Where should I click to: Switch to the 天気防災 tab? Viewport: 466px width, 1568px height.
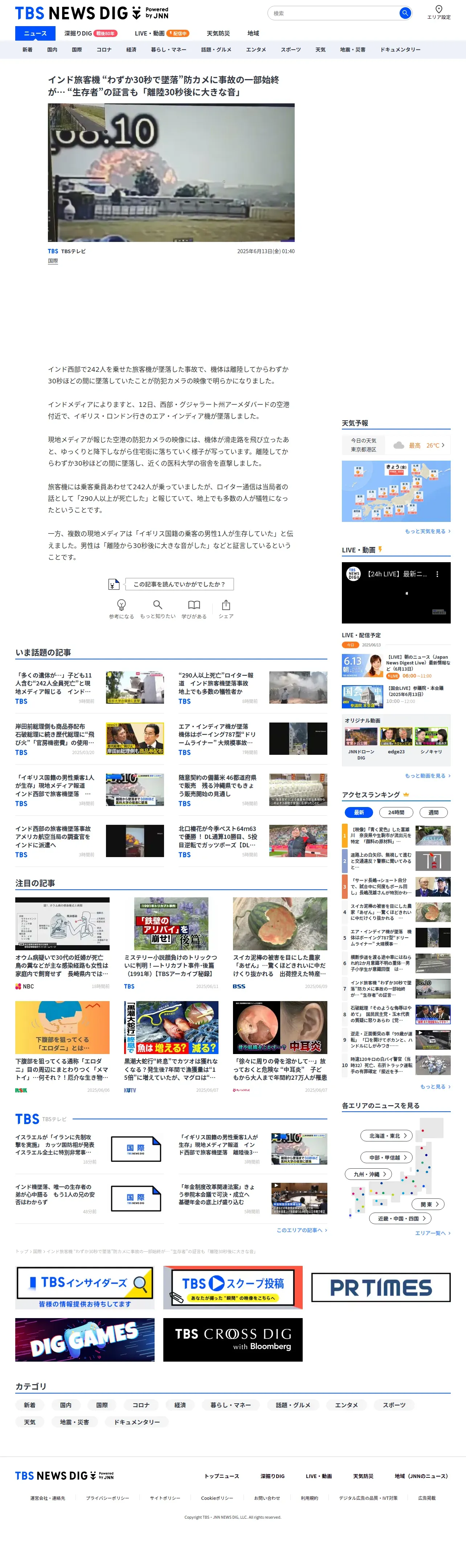tap(218, 33)
